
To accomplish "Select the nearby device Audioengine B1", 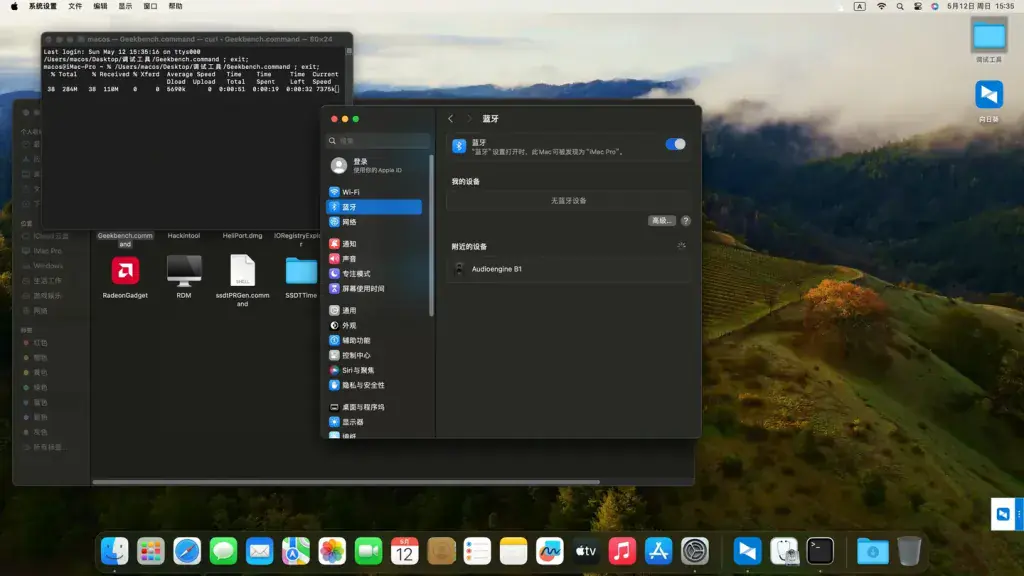I will (x=568, y=269).
